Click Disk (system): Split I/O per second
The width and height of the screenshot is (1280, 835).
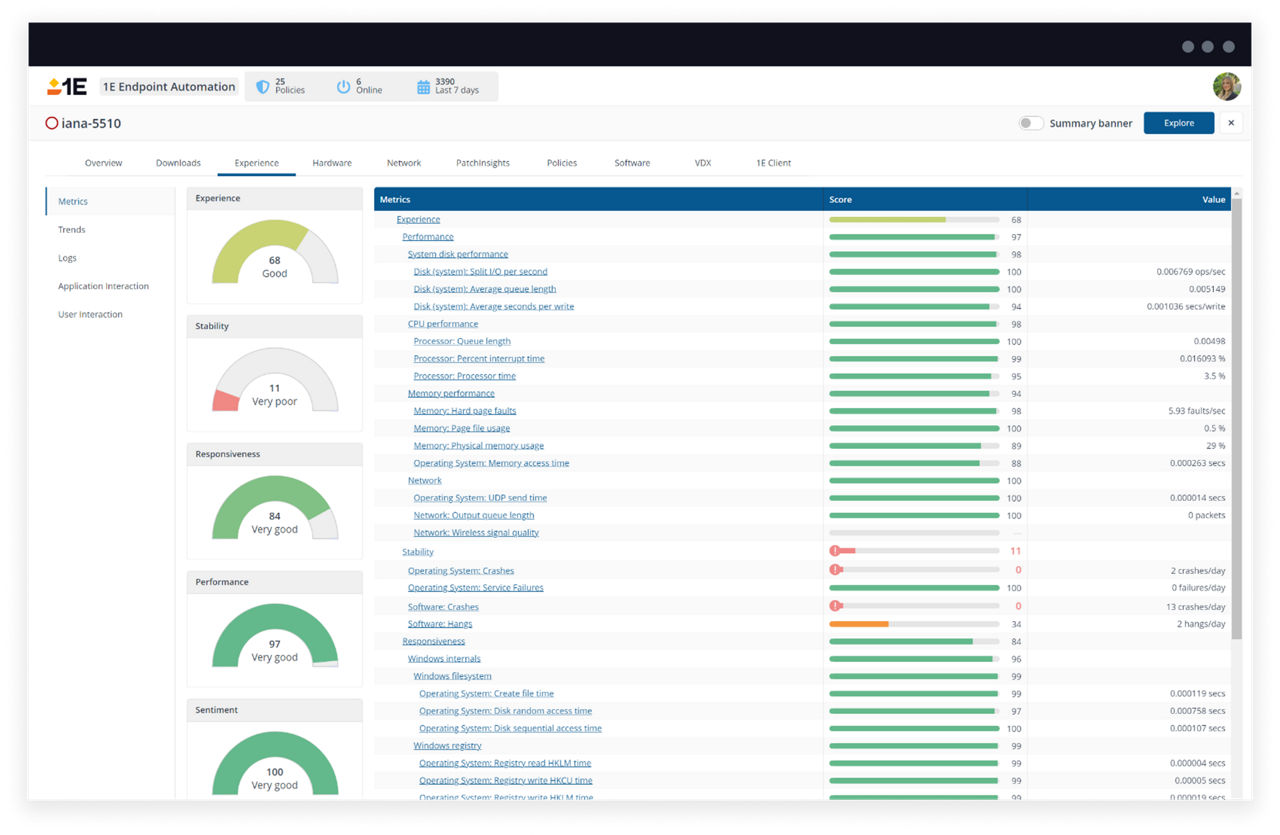click(x=480, y=272)
